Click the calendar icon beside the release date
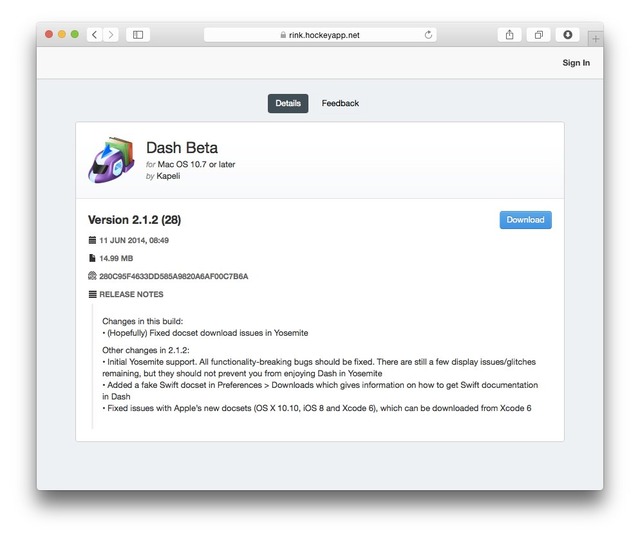Image resolution: width=640 pixels, height=541 pixels. pyautogui.click(x=92, y=240)
